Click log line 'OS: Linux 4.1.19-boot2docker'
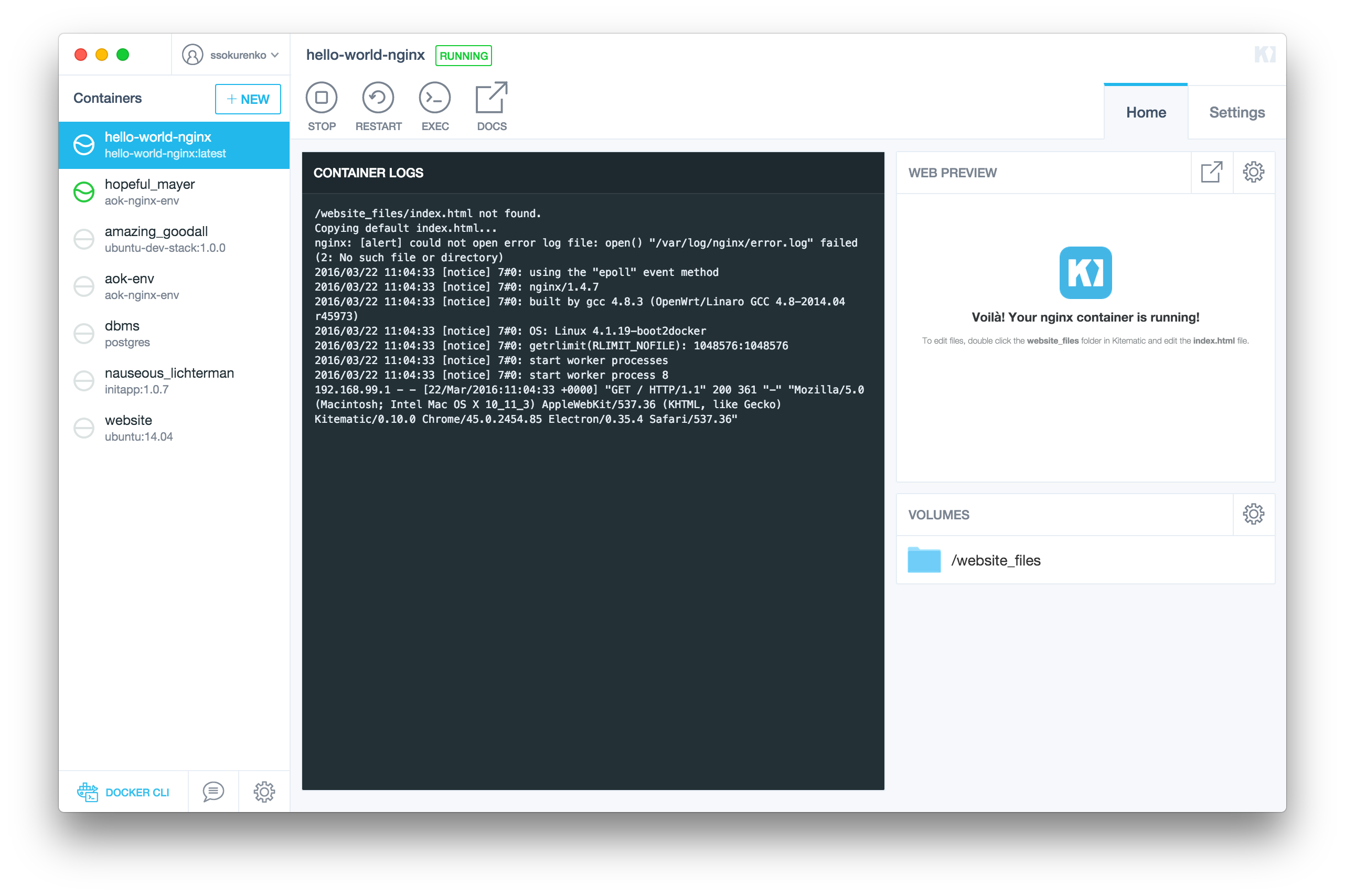The height and width of the screenshot is (896, 1345). pos(510,331)
